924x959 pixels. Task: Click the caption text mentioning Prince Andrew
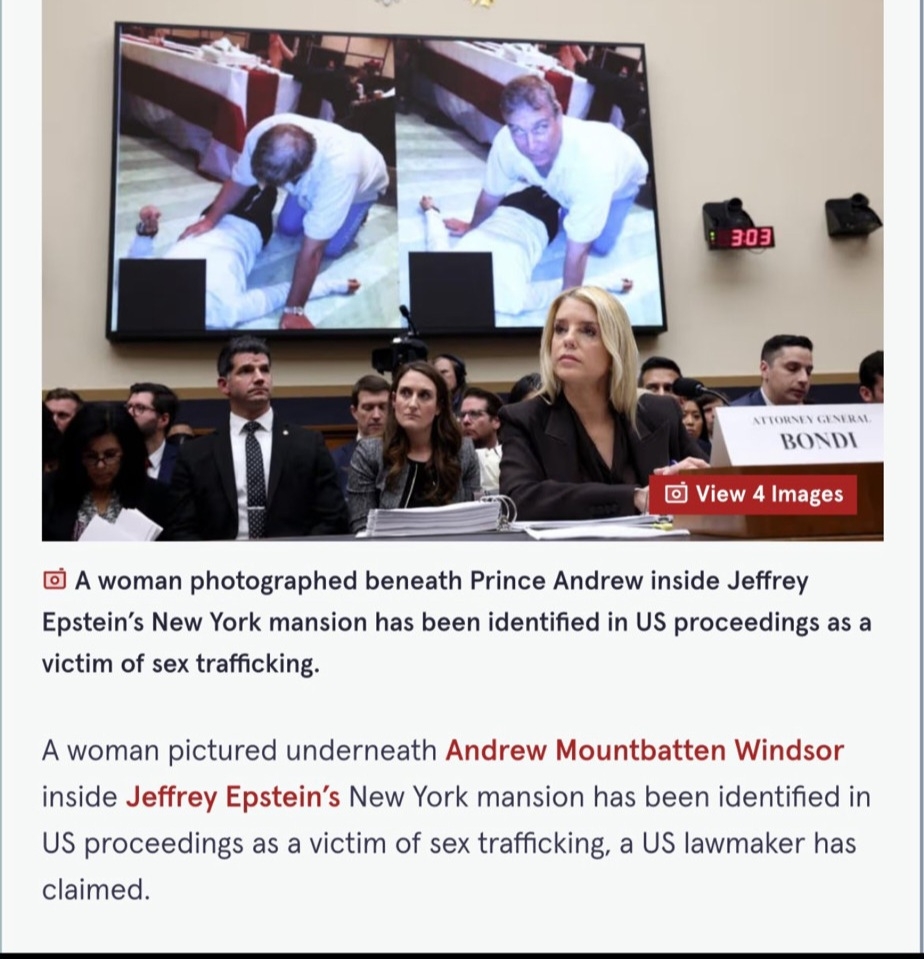click(456, 622)
